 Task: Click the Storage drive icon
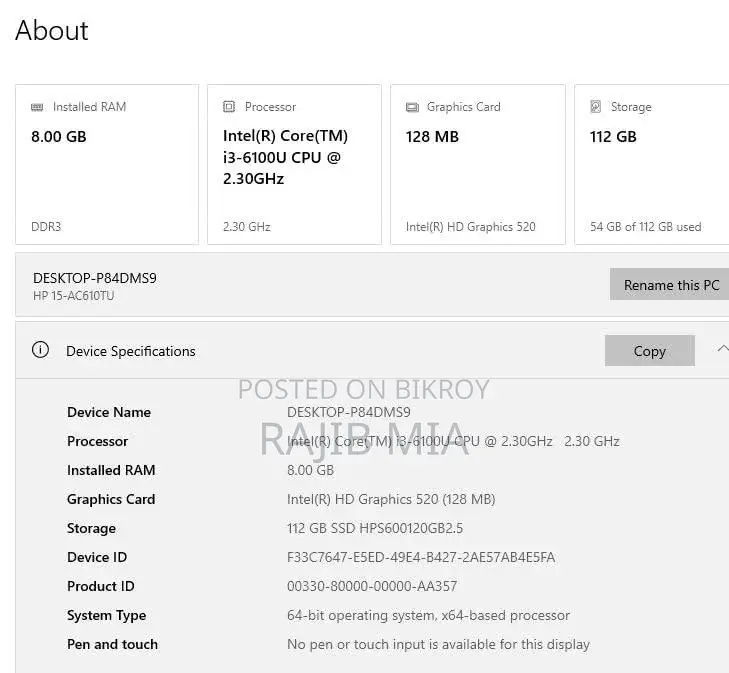[x=596, y=107]
